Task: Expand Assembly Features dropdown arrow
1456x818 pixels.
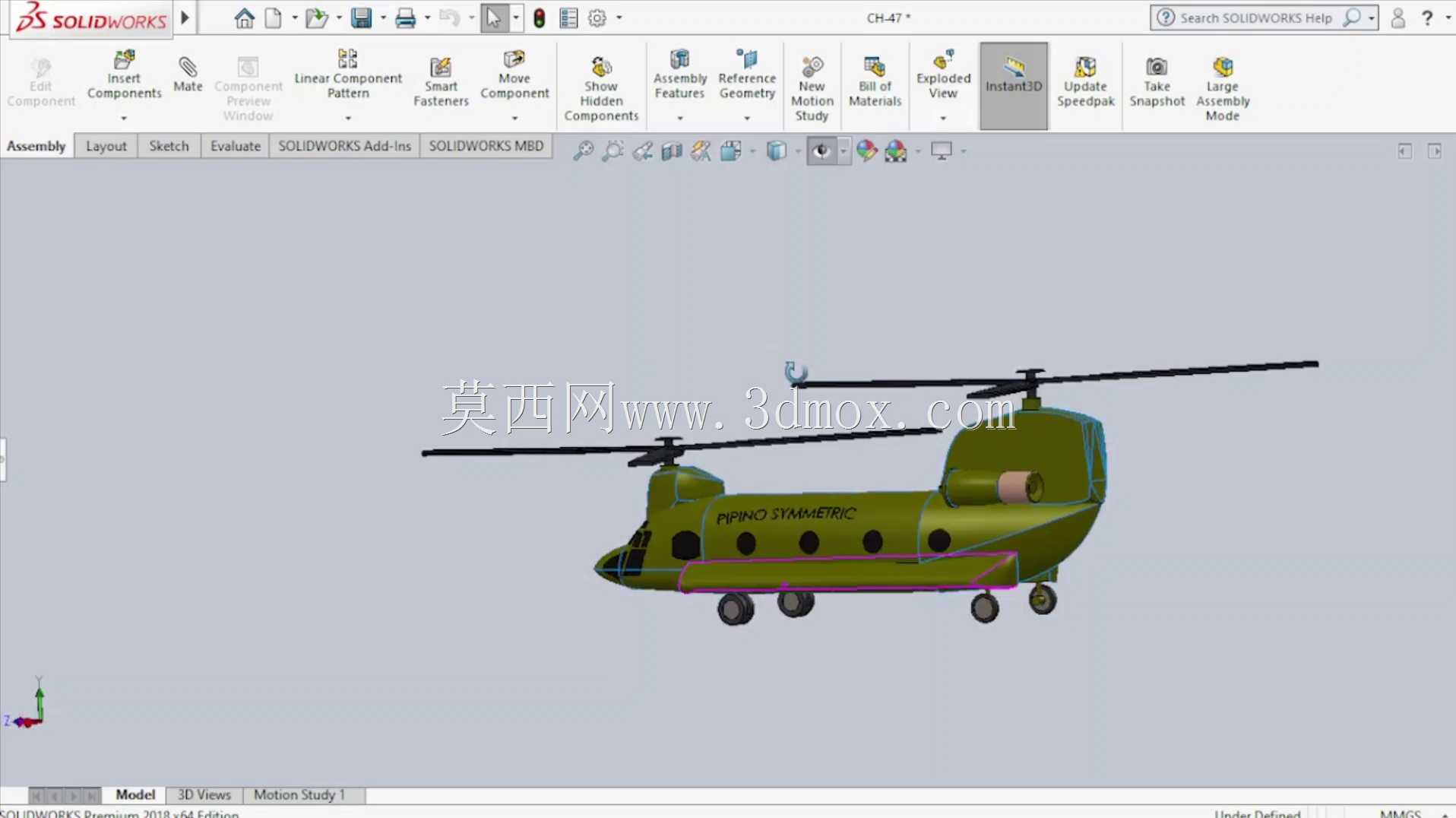Action: [x=680, y=118]
